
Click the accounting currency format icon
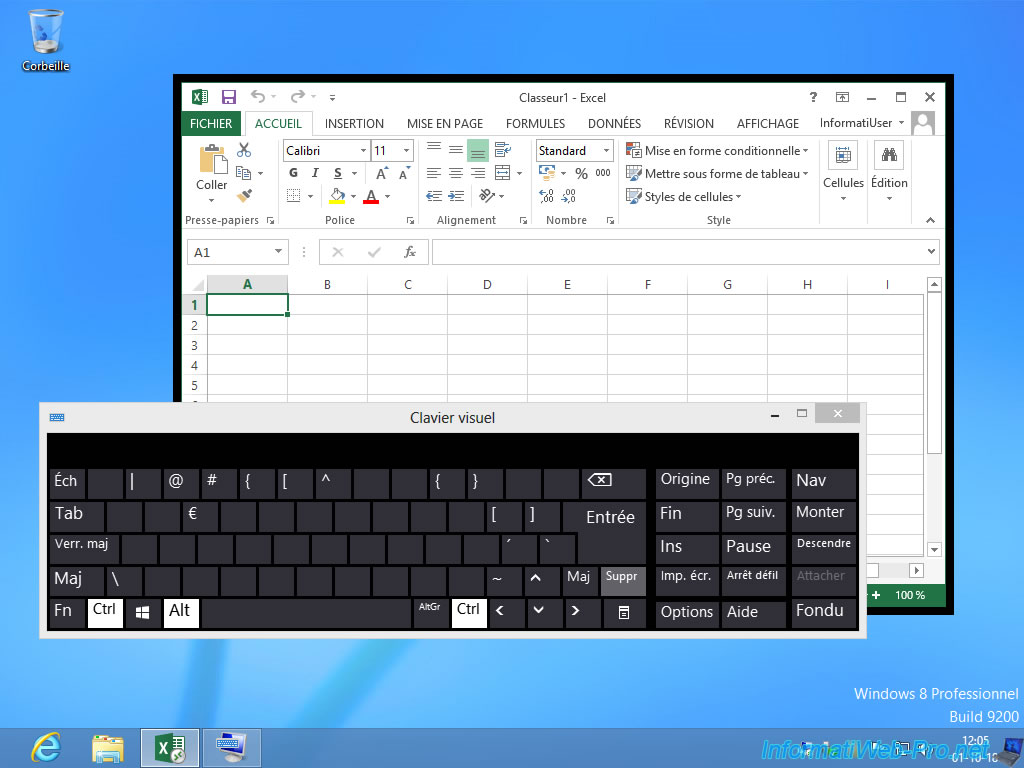coord(547,172)
